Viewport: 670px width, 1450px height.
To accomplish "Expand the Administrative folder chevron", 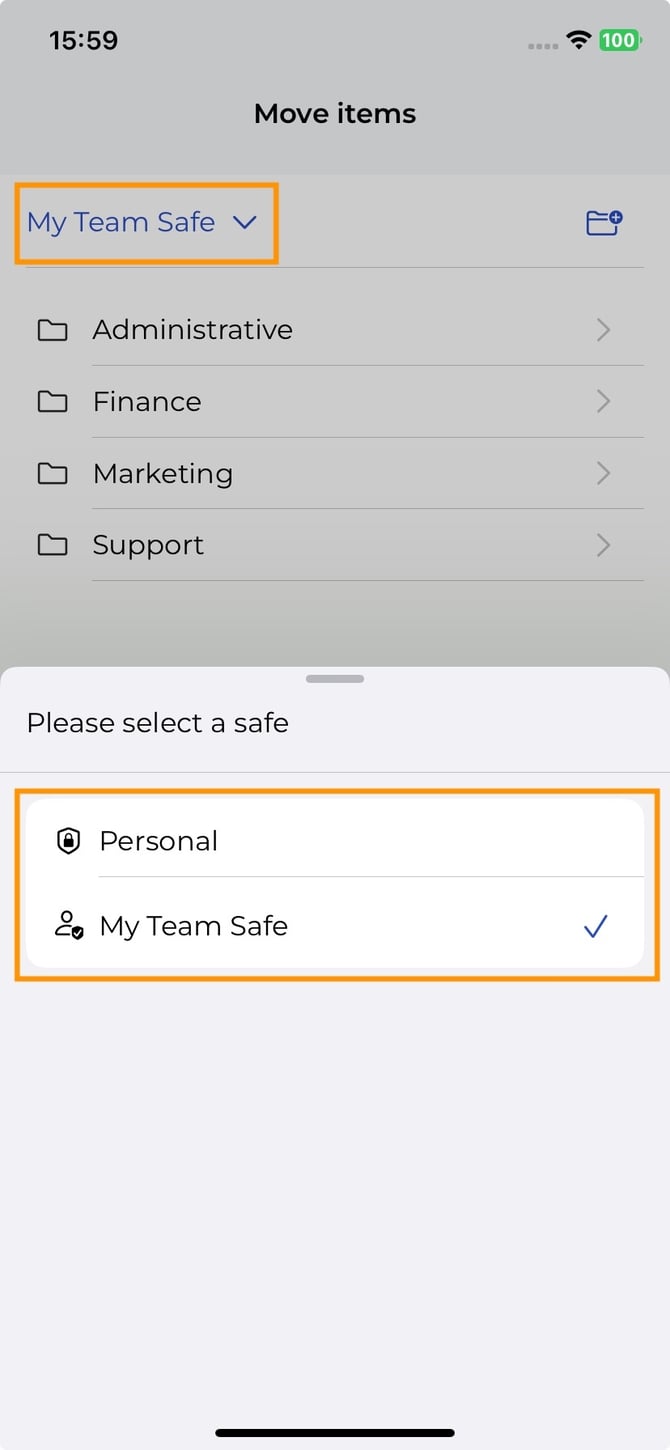I will point(603,330).
